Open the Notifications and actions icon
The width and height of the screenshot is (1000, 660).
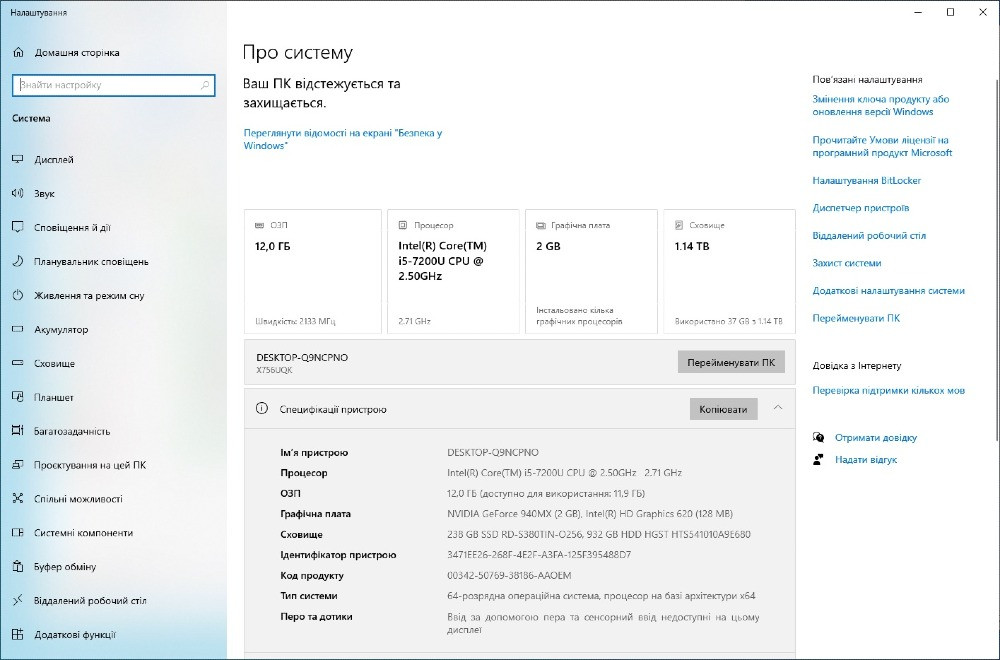[18, 227]
